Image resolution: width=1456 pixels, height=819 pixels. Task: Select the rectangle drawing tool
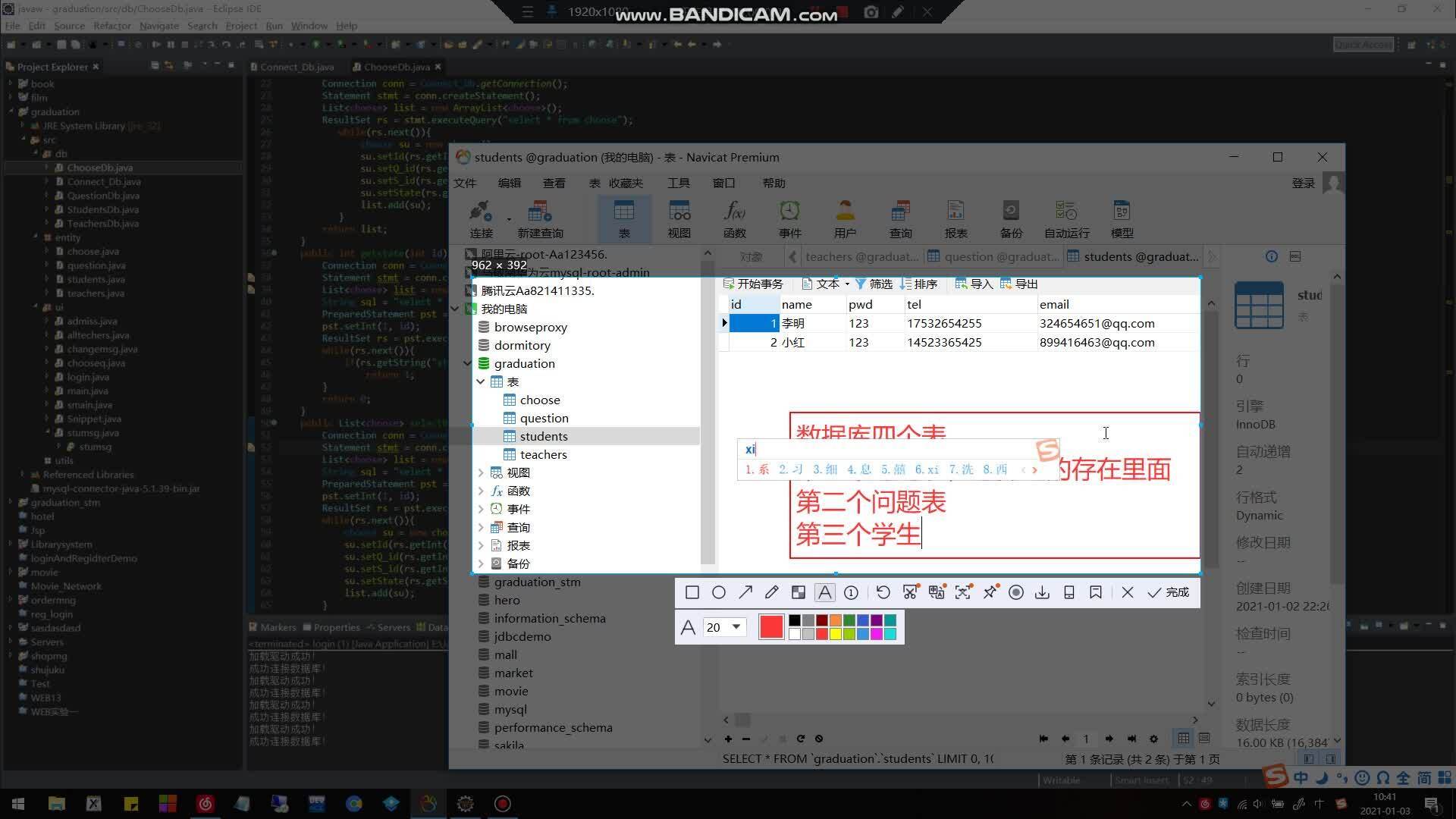692,592
